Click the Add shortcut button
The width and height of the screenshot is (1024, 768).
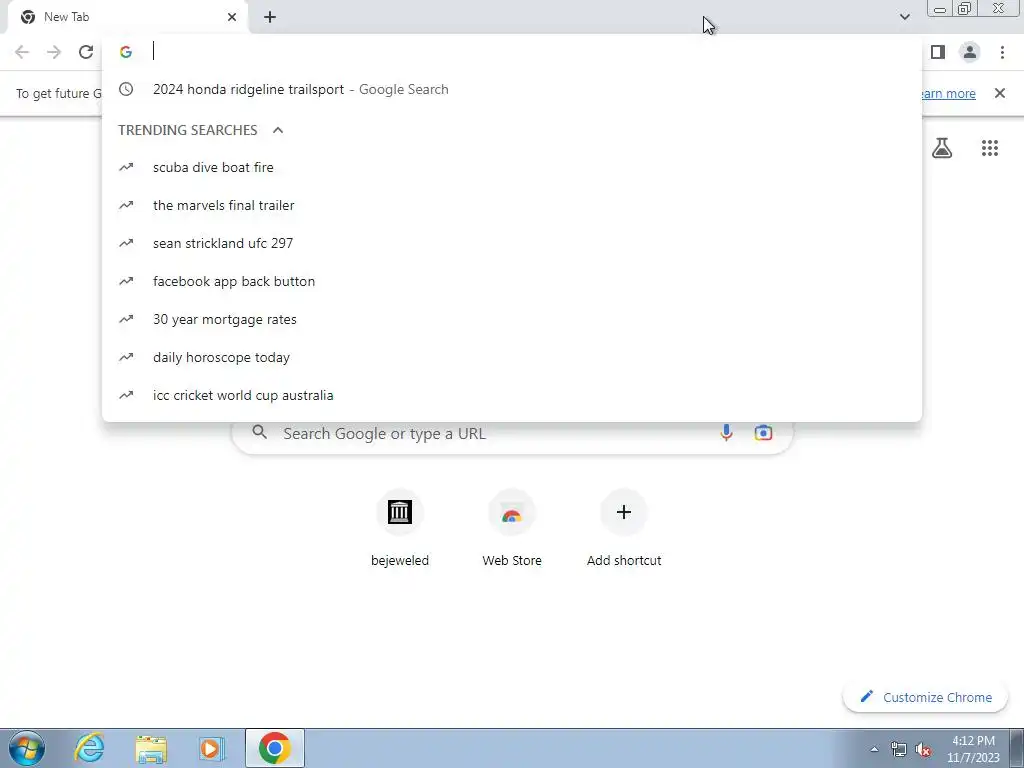(624, 529)
